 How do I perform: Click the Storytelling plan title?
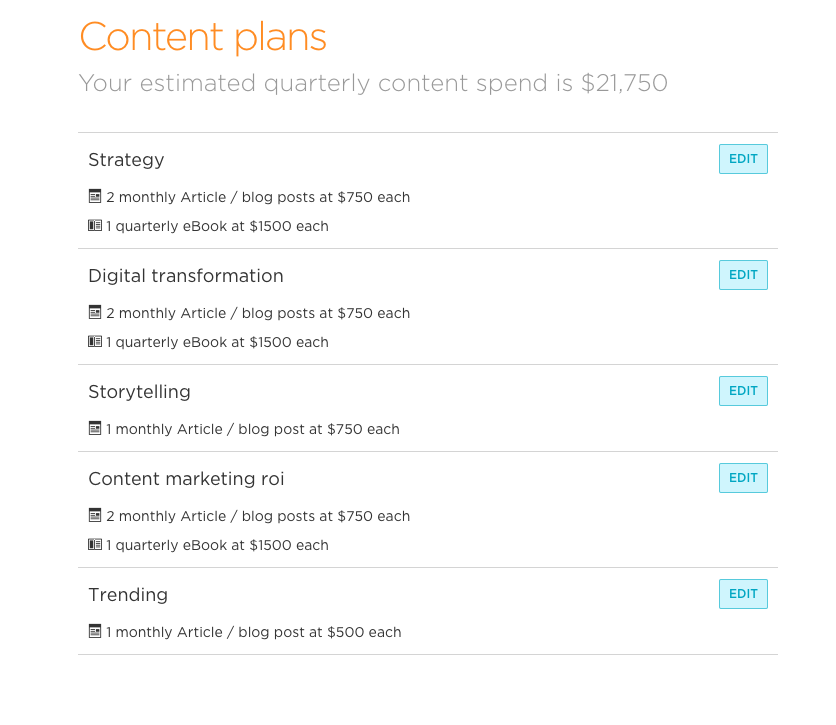[139, 392]
